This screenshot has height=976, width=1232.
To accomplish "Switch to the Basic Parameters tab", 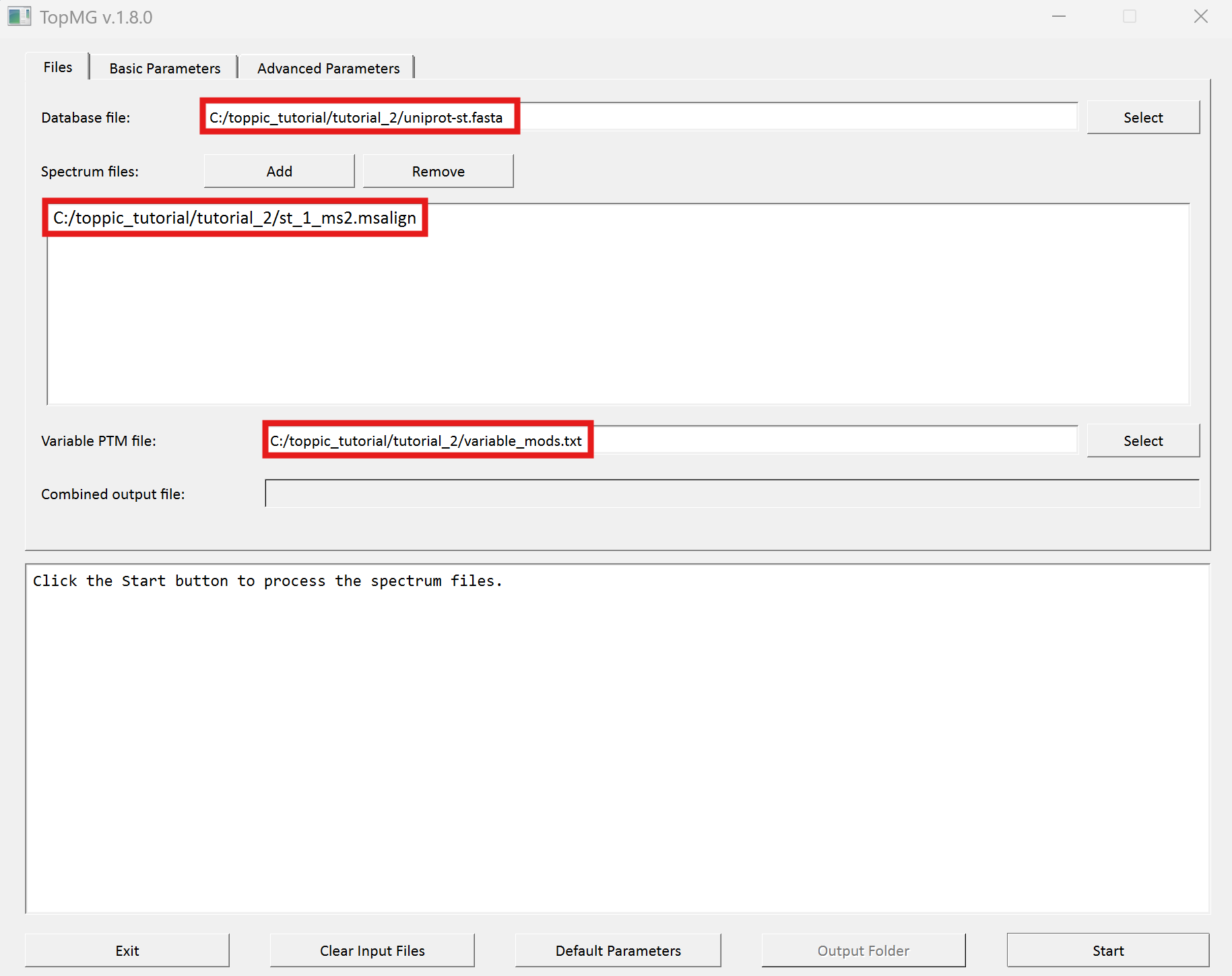I will point(164,68).
